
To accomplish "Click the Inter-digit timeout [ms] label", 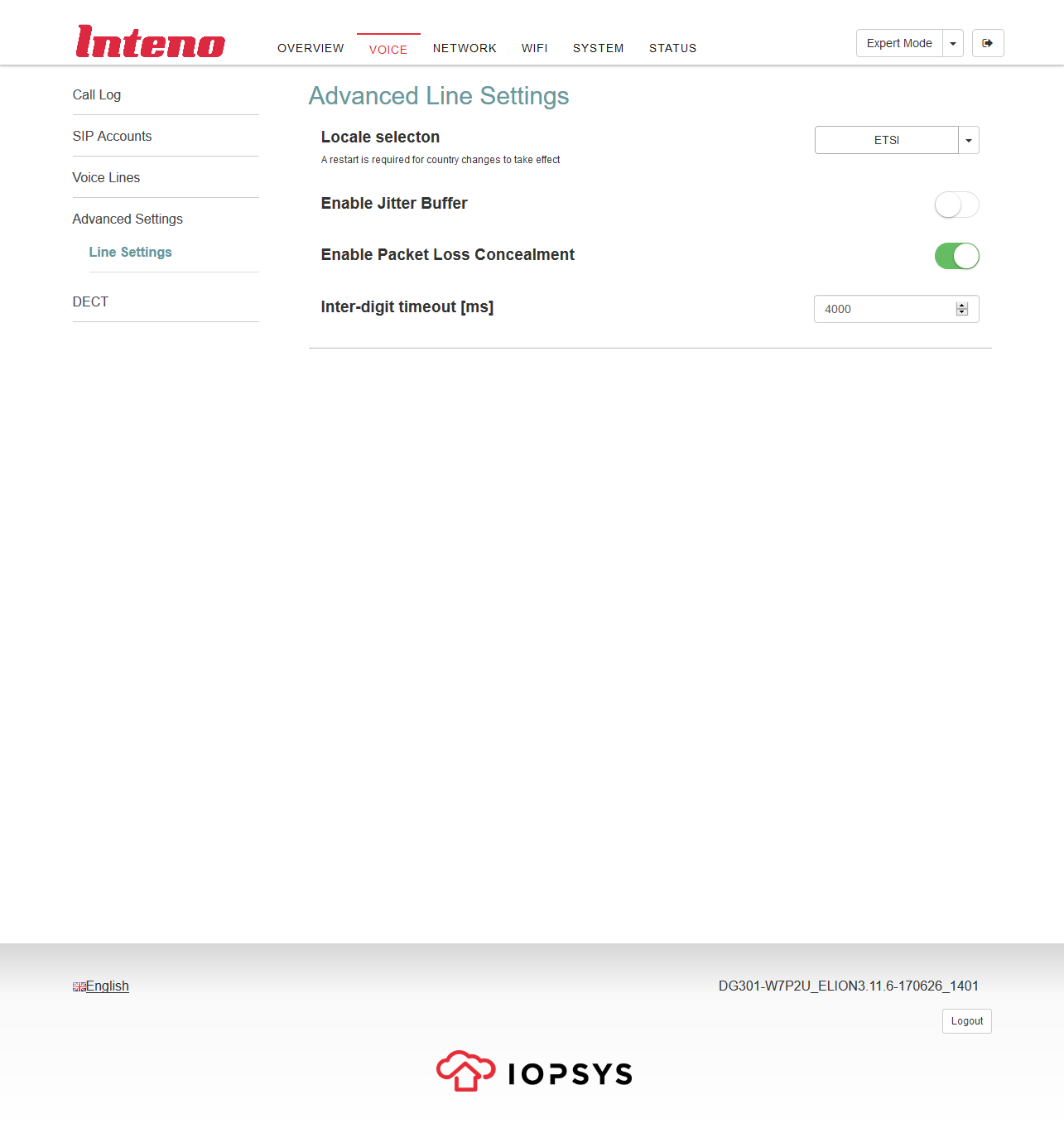I will (x=407, y=306).
